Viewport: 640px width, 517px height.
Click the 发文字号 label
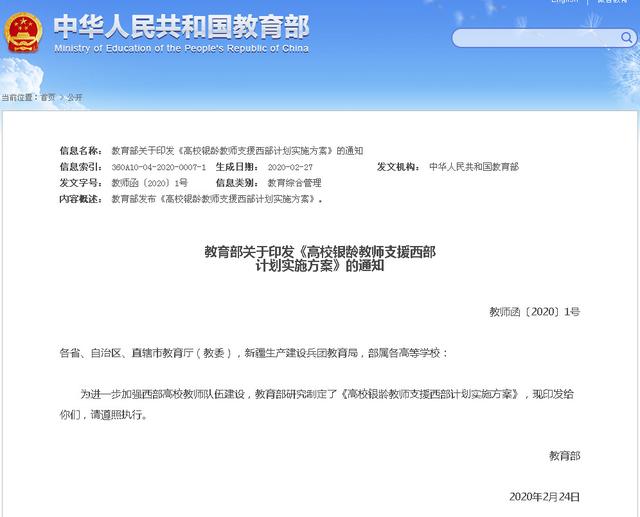pyautogui.click(x=81, y=183)
